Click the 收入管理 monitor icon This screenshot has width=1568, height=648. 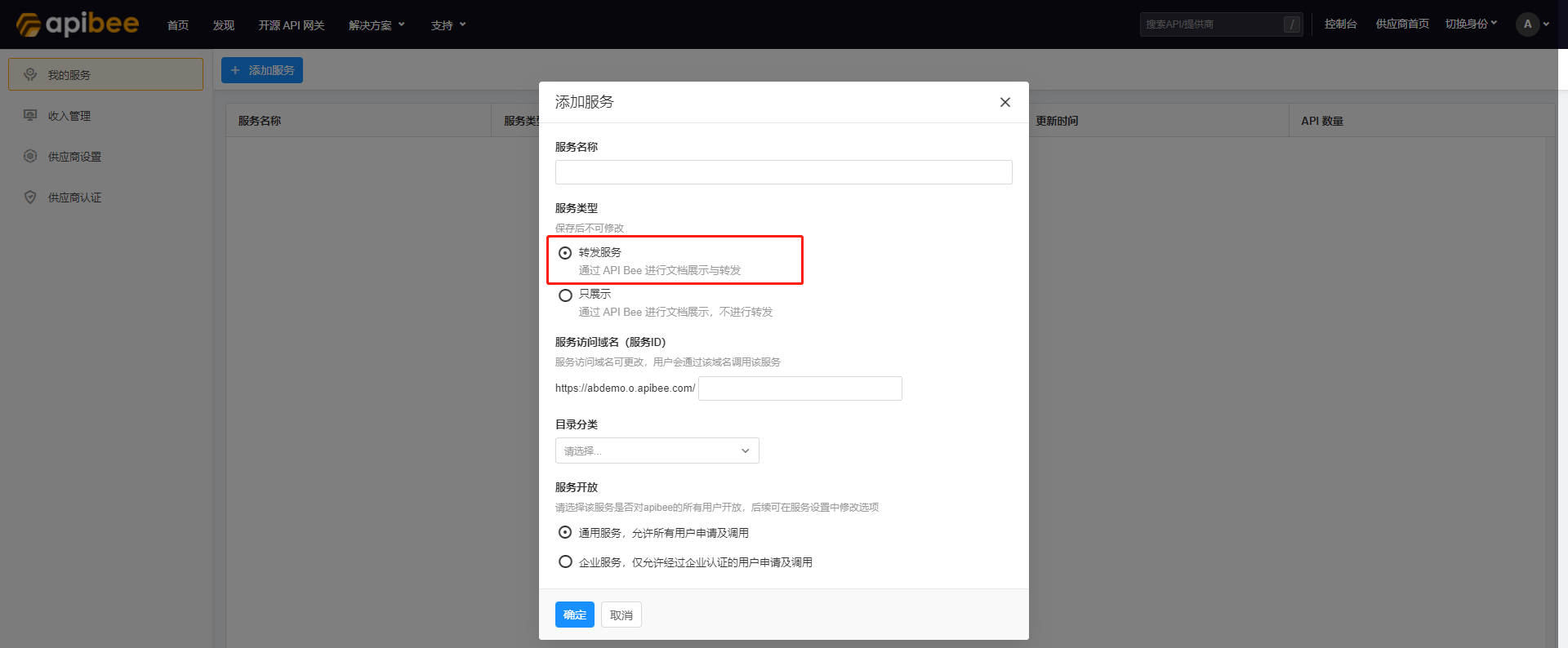[x=30, y=115]
